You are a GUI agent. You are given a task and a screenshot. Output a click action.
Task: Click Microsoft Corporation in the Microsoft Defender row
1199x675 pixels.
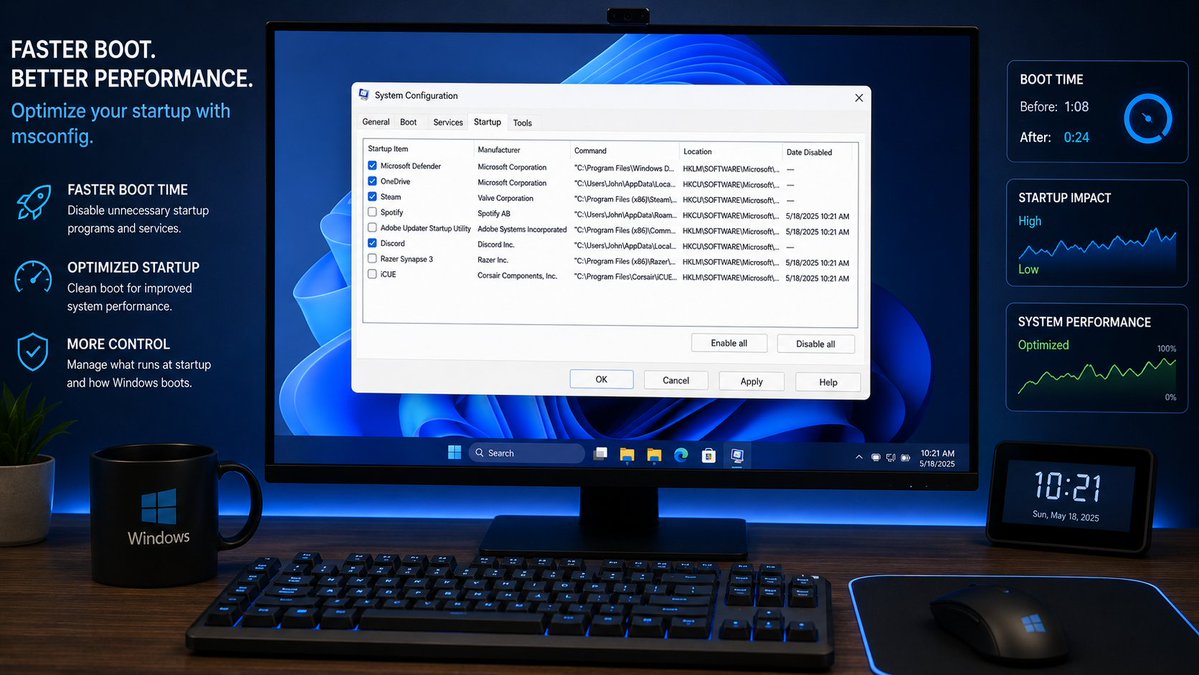[x=512, y=167]
